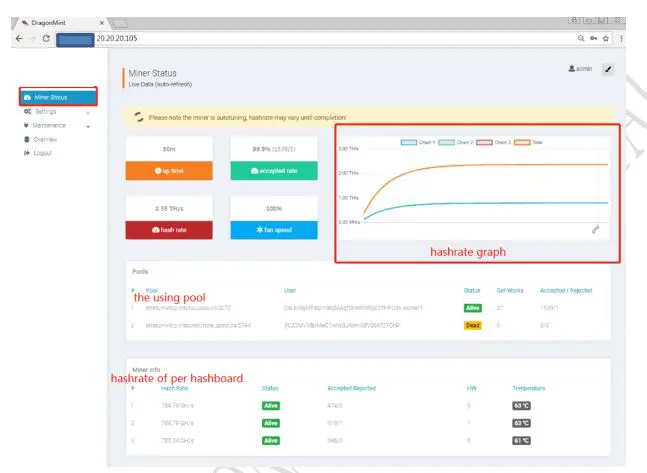The height and width of the screenshot is (473, 647).
Task: Toggle the Chain 1 legend series
Action: (418, 142)
